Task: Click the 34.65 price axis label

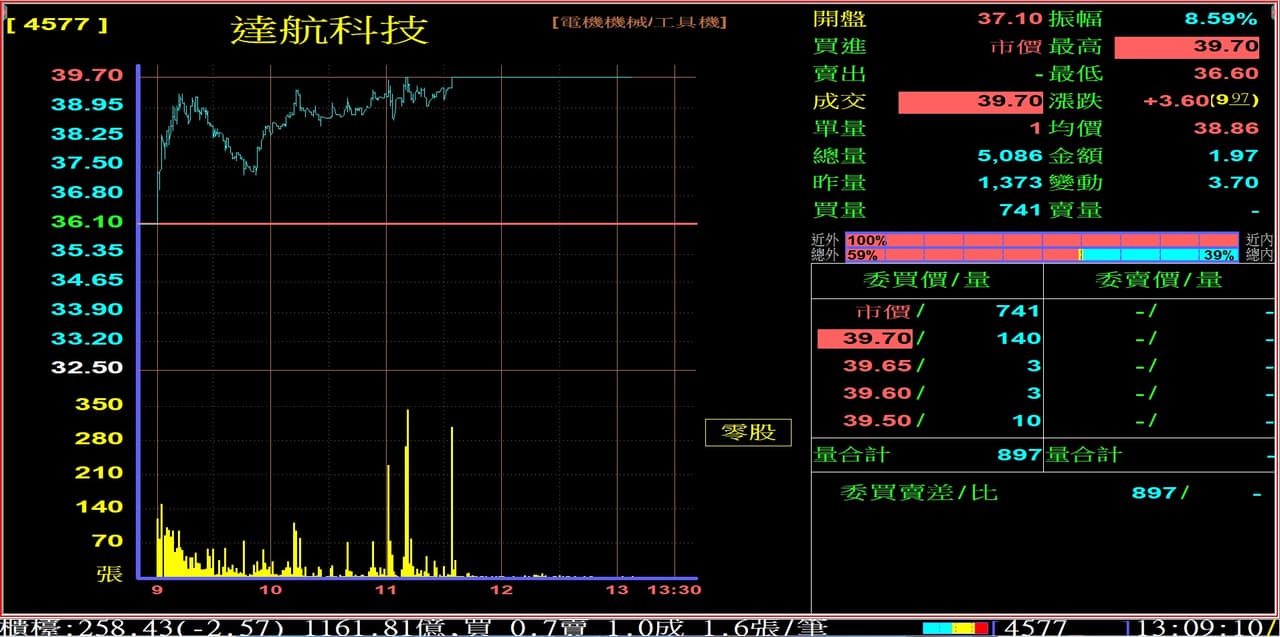Action: tap(87, 280)
